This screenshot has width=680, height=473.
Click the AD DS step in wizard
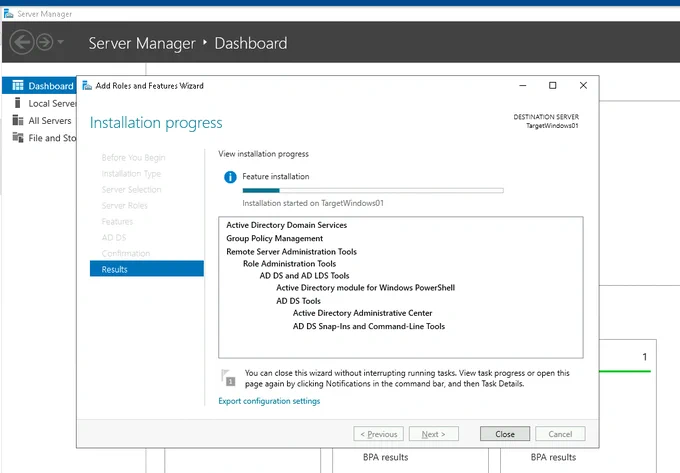[114, 238]
